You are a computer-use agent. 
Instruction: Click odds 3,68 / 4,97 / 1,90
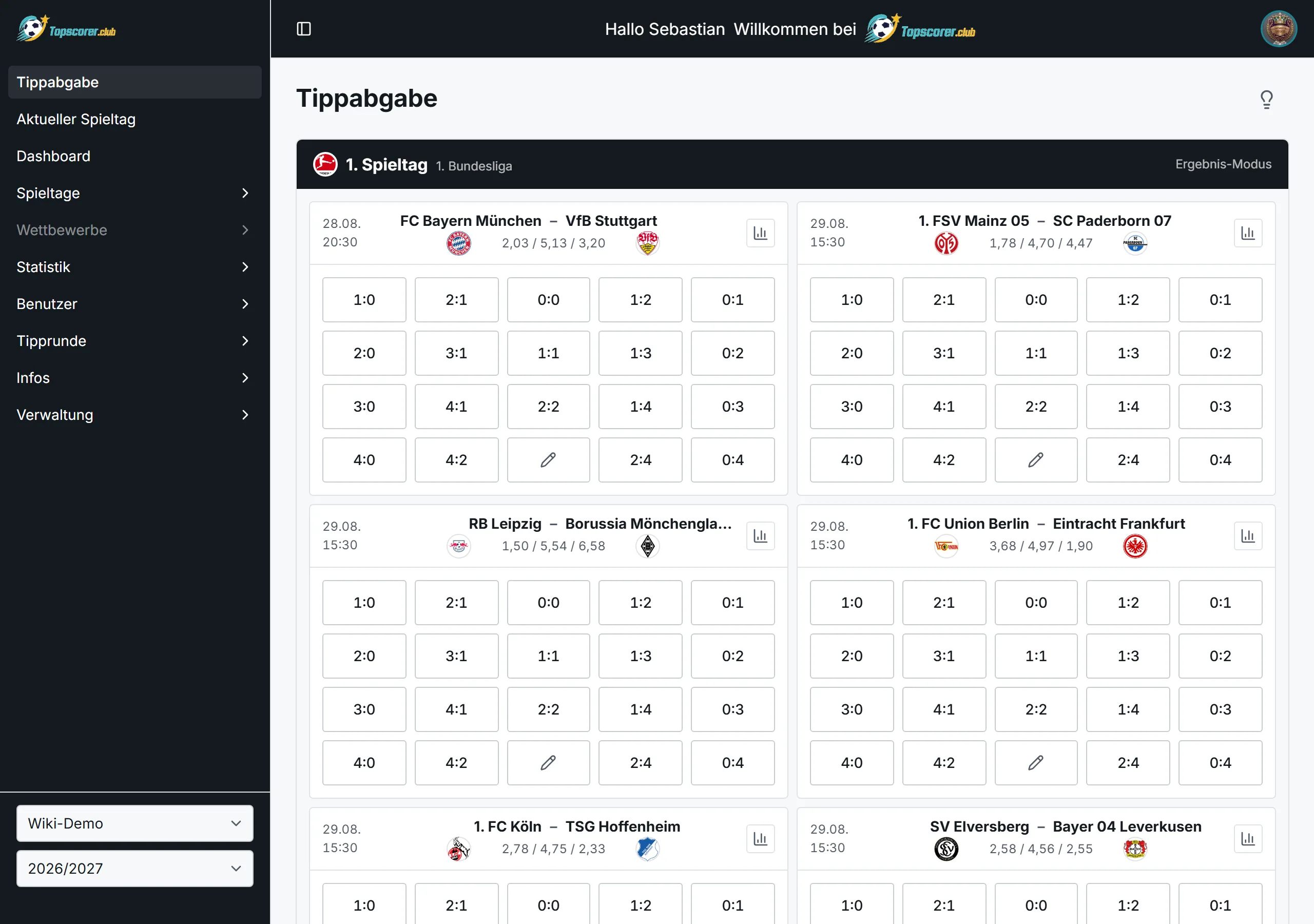click(x=1041, y=546)
